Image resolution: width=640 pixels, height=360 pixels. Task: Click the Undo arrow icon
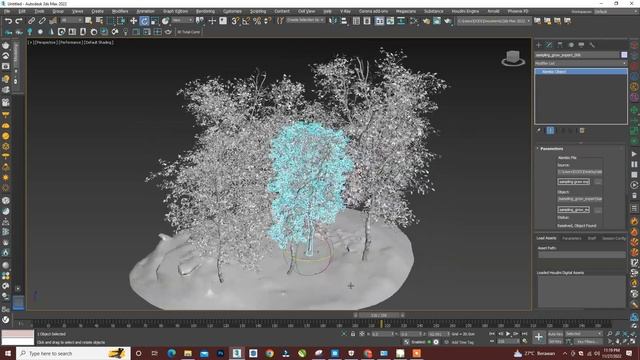point(9,20)
